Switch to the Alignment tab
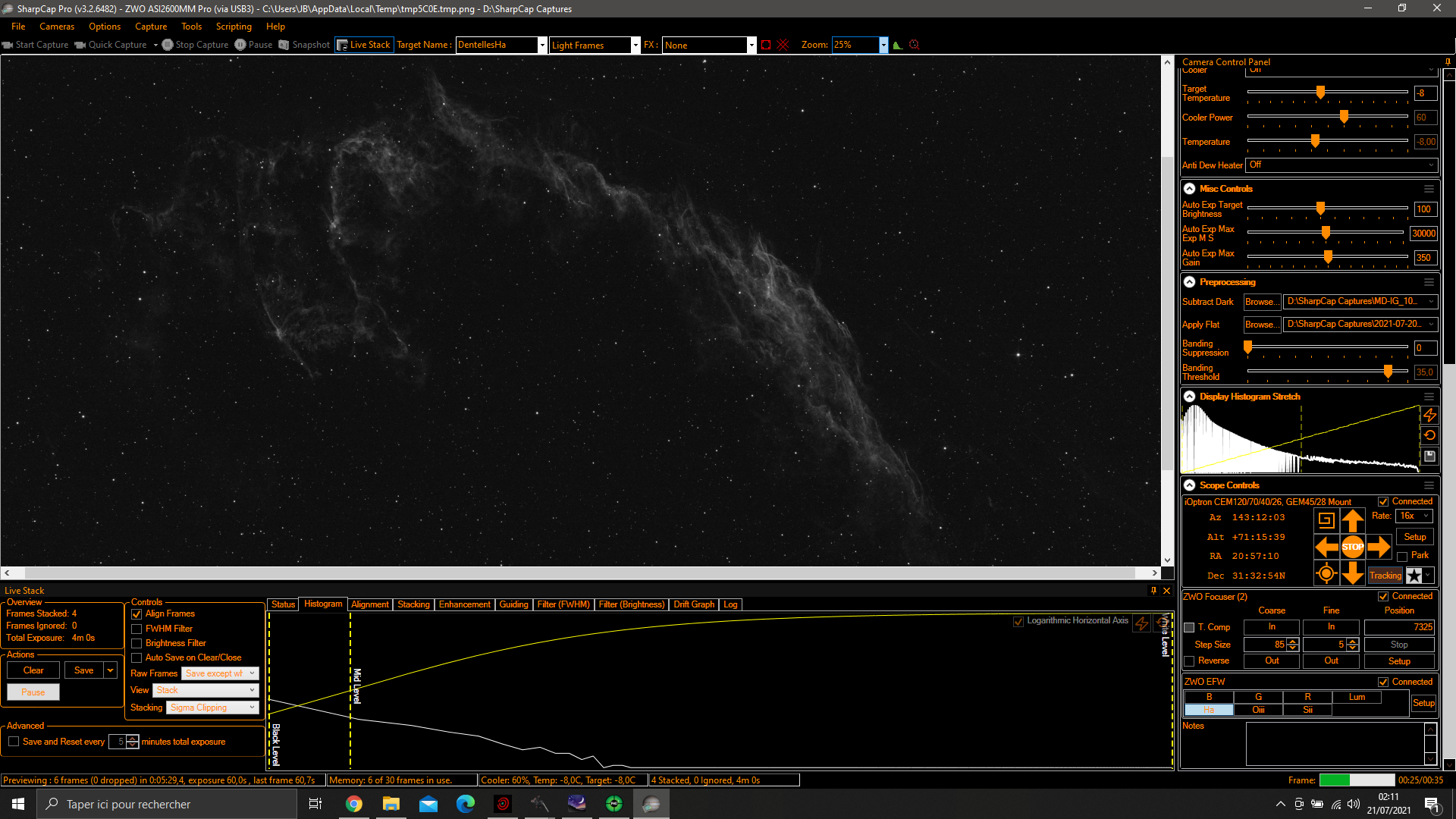Screen dimensions: 1456x819 (370, 604)
